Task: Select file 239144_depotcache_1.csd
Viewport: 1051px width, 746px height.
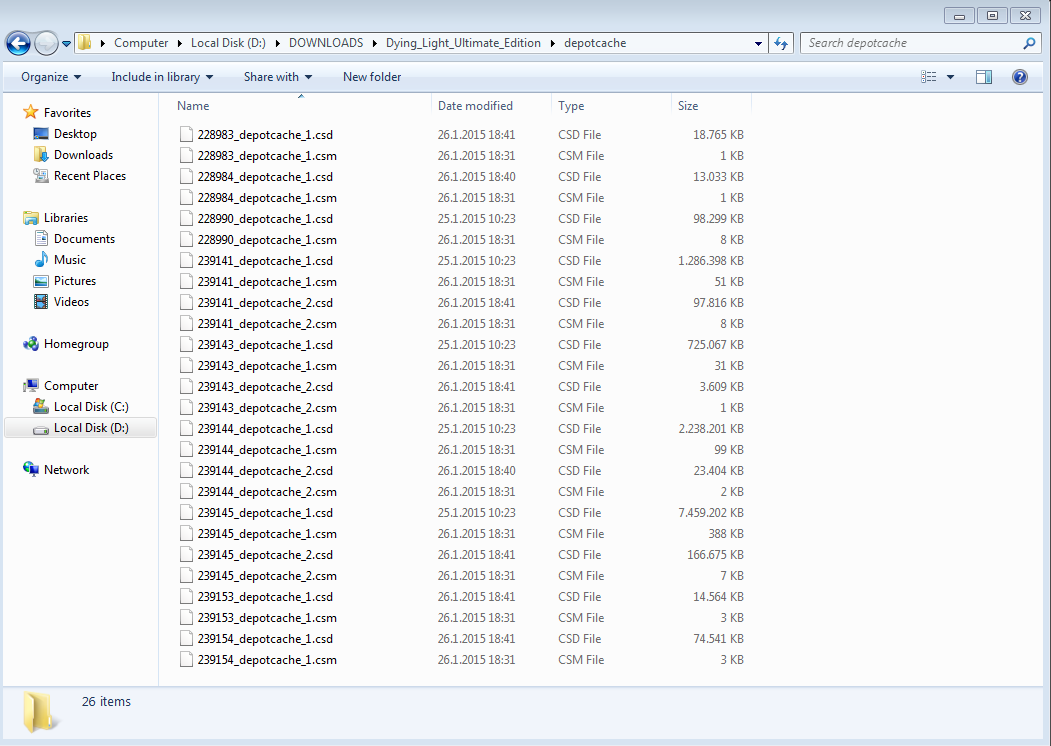Action: pyautogui.click(x=265, y=429)
